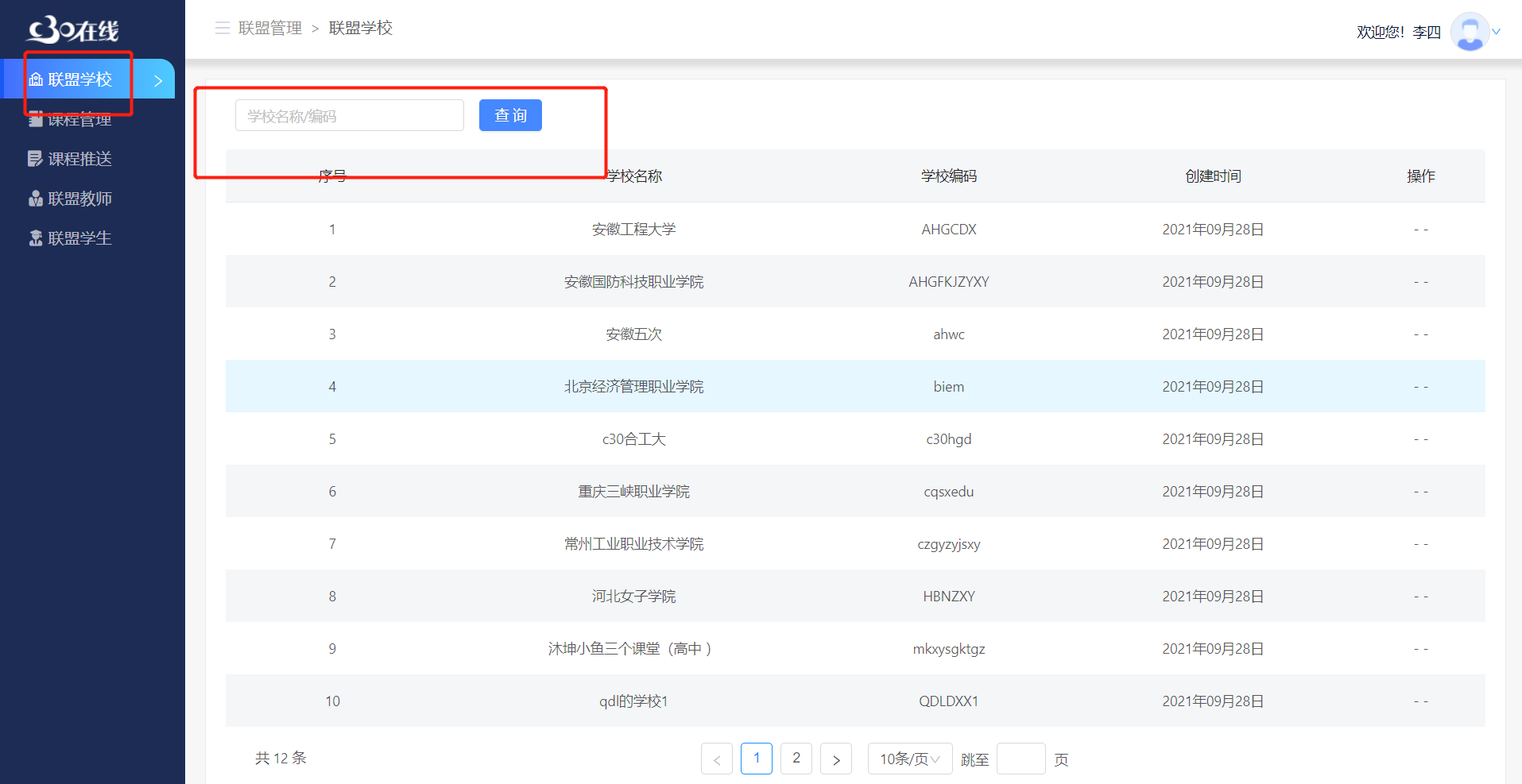Open 联盟教师 menu item

pos(79,199)
